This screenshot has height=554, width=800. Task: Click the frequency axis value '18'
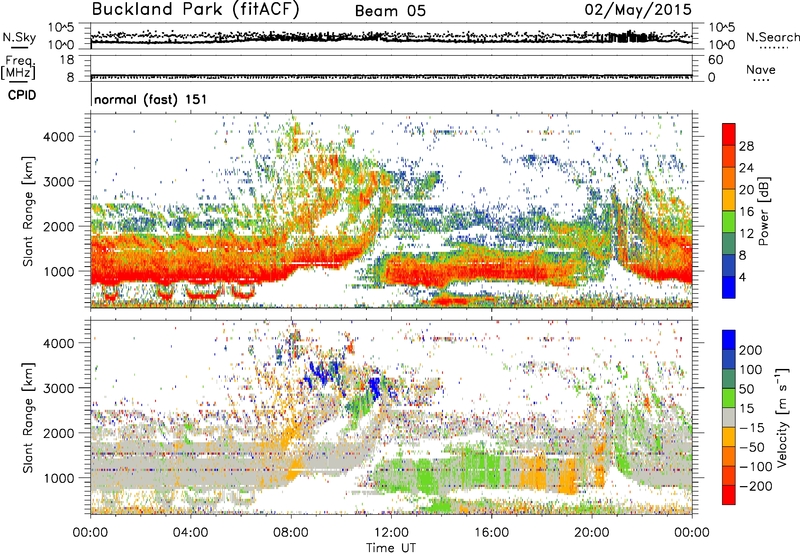[68, 60]
